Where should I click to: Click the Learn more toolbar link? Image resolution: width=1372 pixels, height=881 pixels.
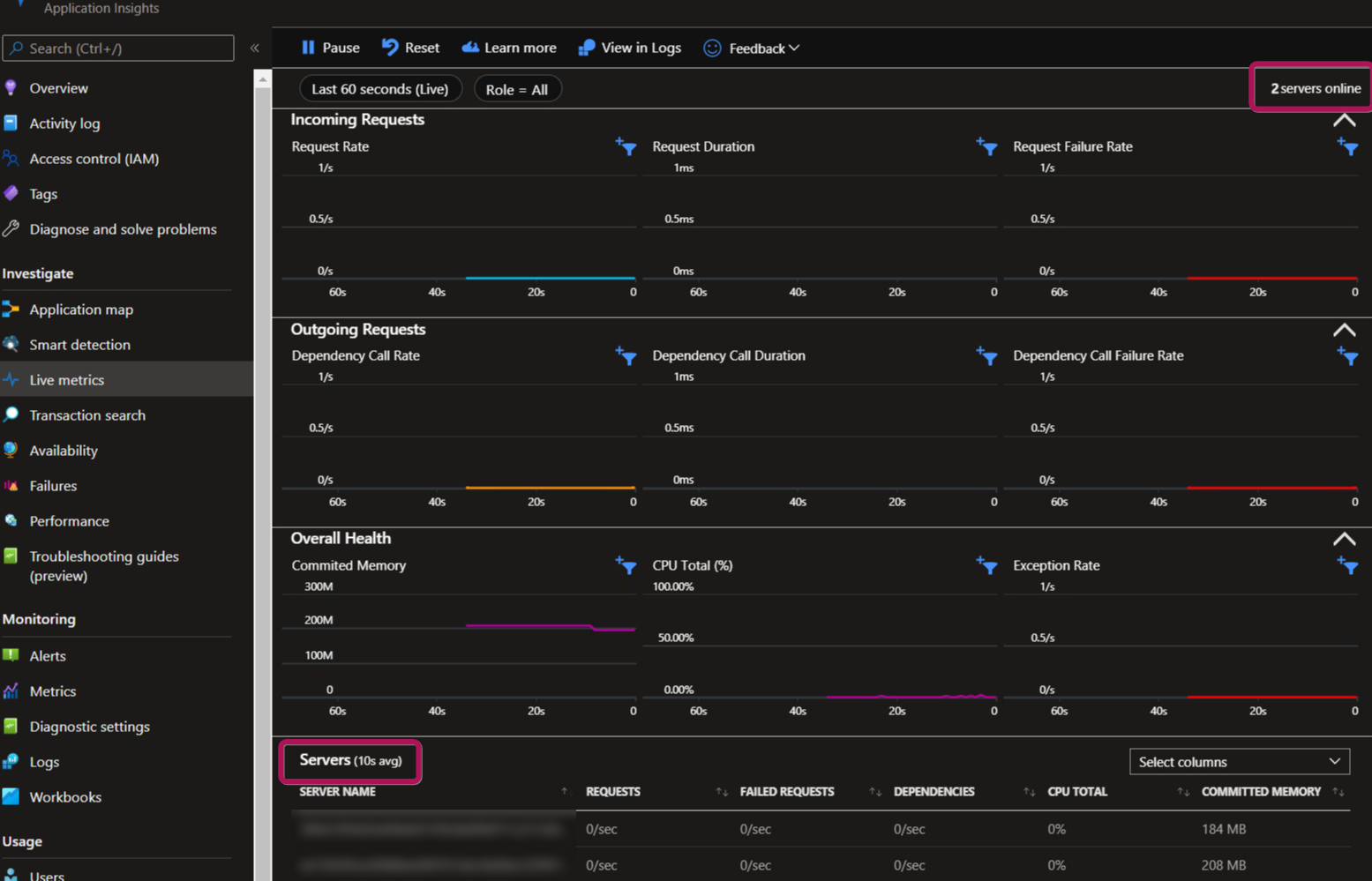click(509, 48)
